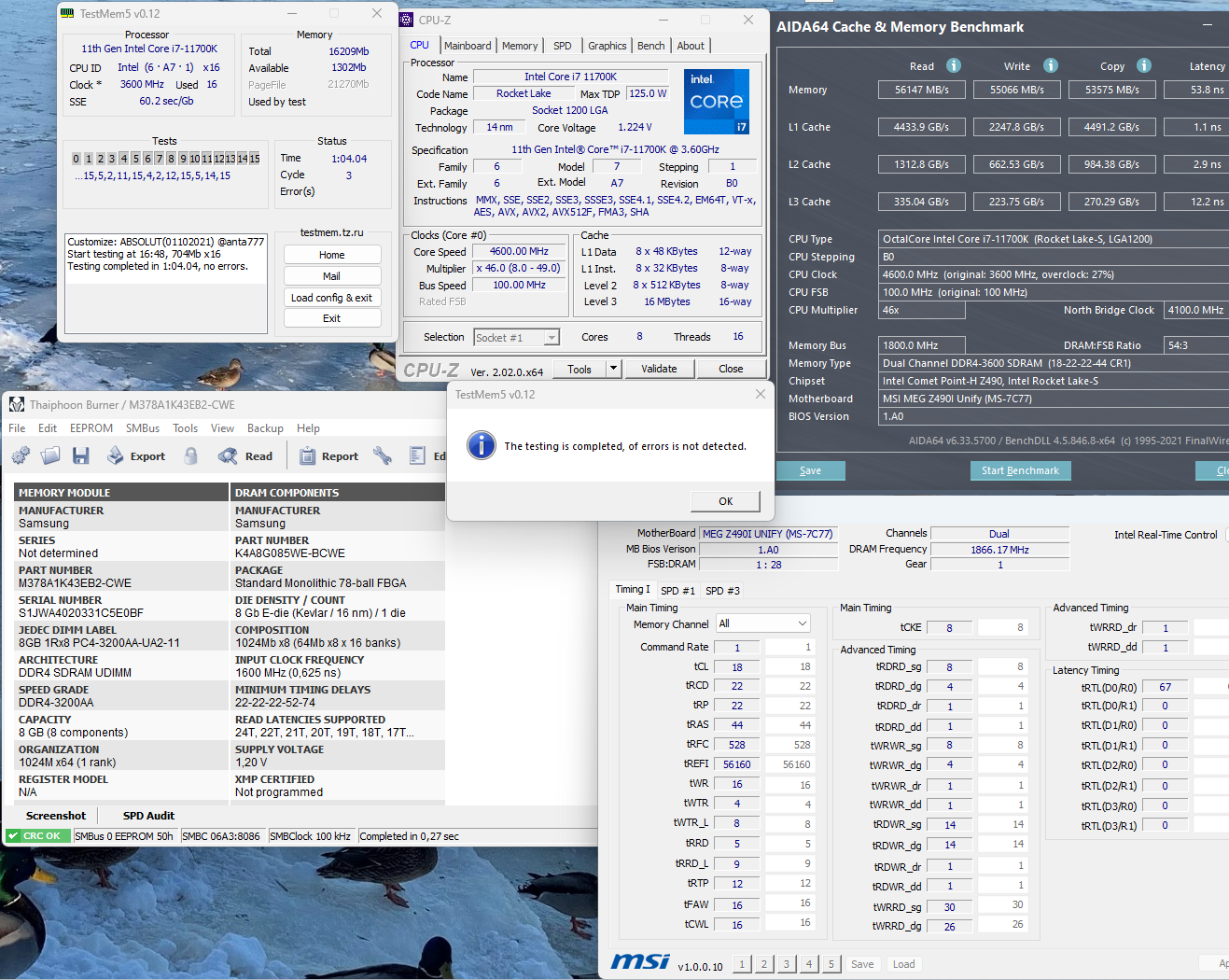1229x980 pixels.
Task: Expand the CPU-Z Tools dropdown arrow
Action: [x=613, y=369]
